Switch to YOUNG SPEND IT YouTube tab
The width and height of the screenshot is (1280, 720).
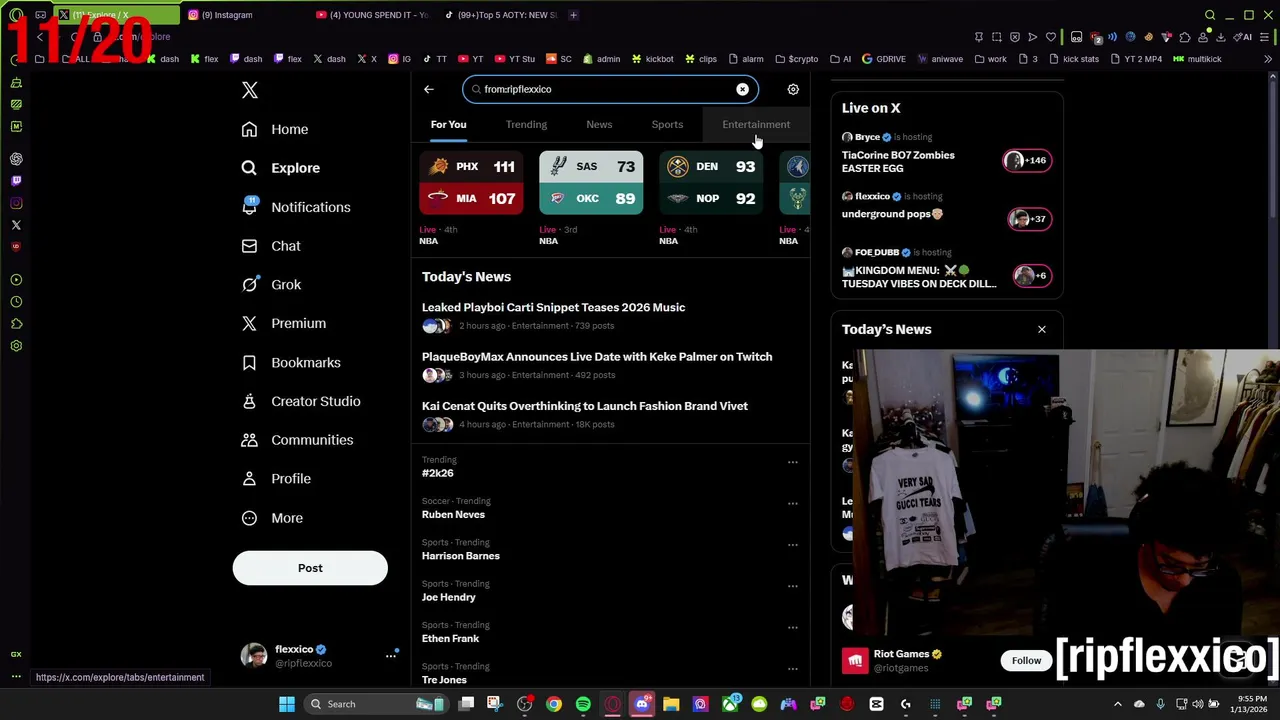tap(372, 15)
